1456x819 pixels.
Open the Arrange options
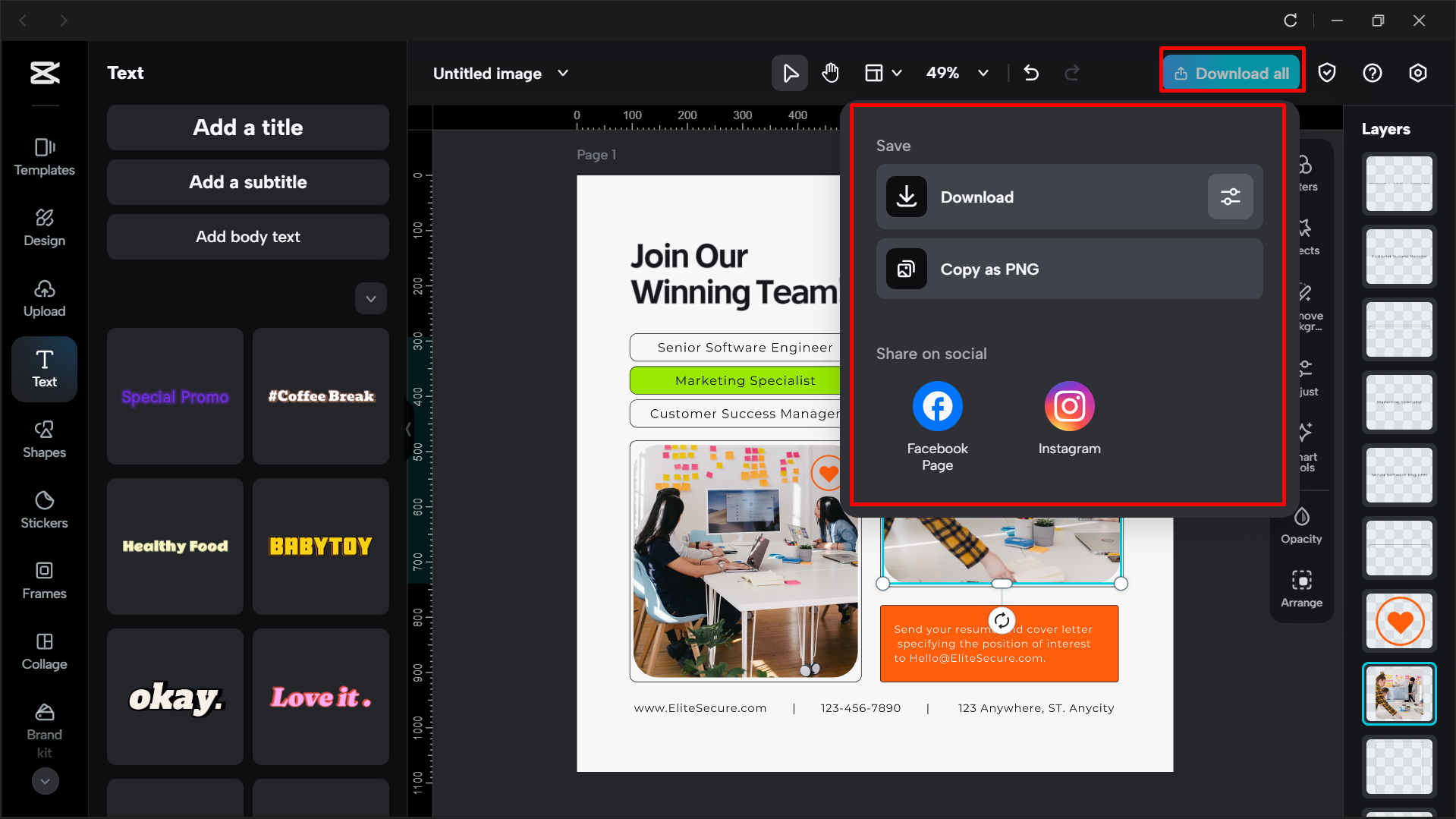click(x=1301, y=587)
